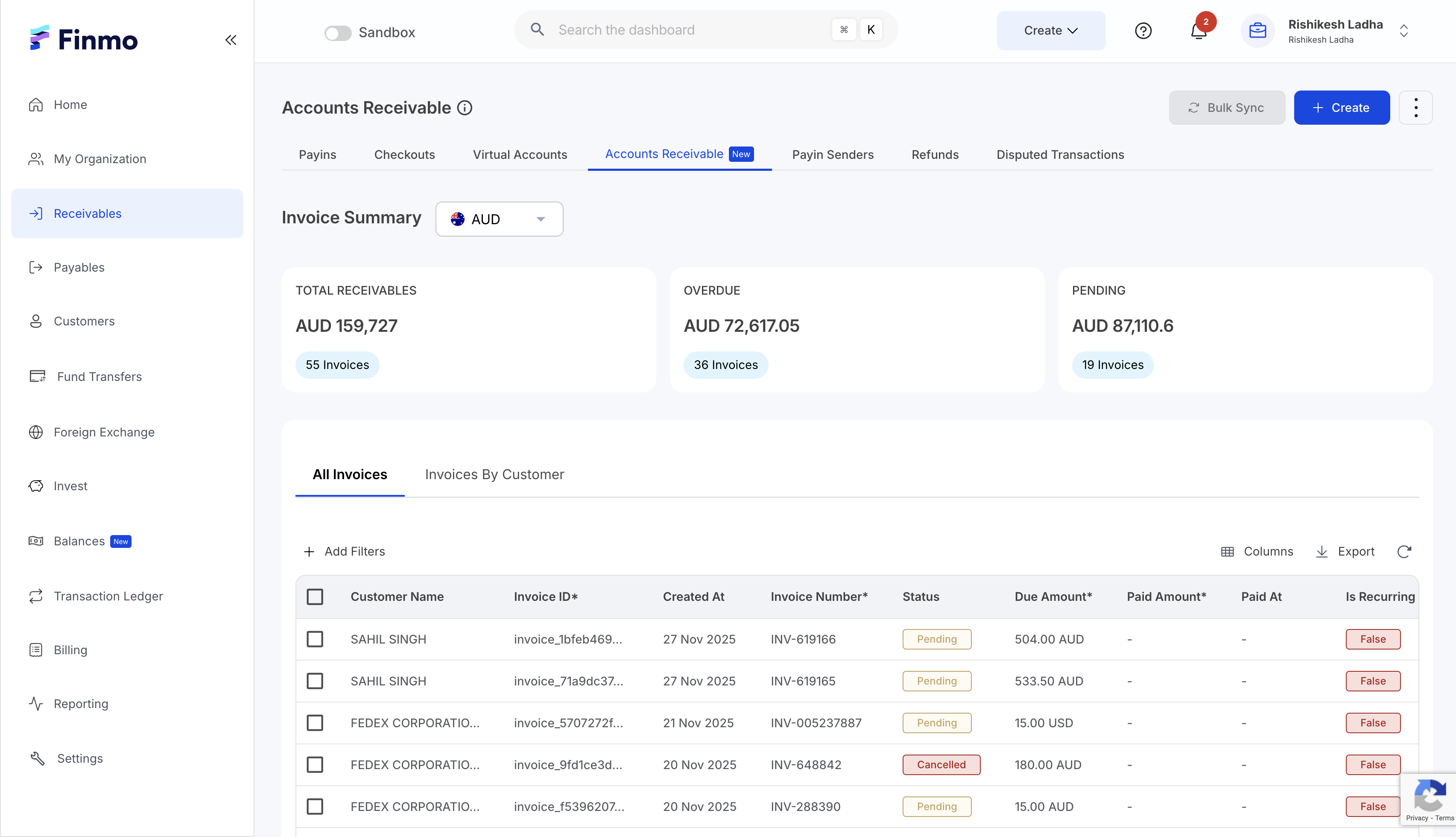Click the info icon beside Accounts Receivable
The height and width of the screenshot is (837, 1456).
click(464, 108)
